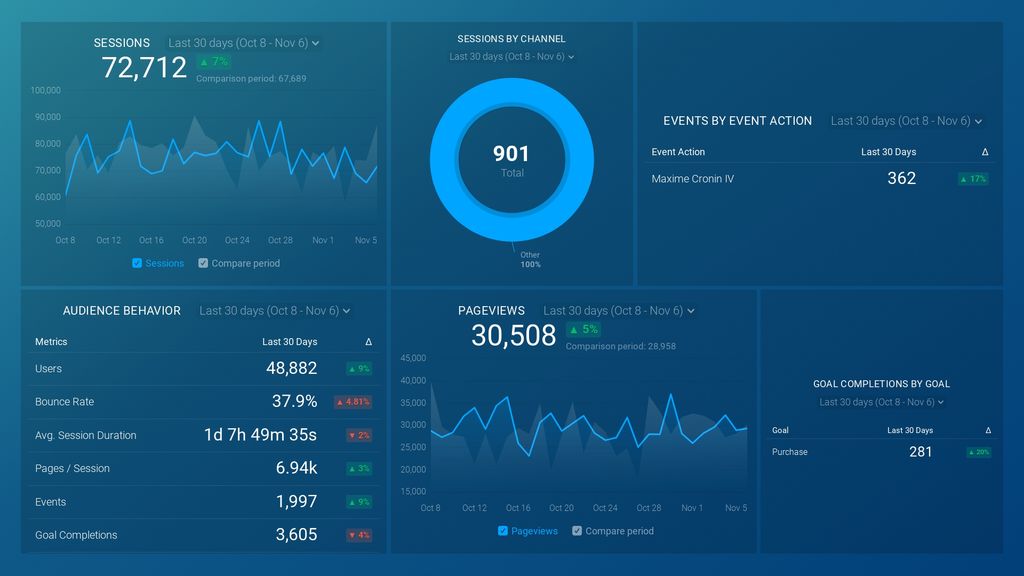Viewport: 1024px width, 576px height.
Task: Toggle Compare period checkbox under Sessions chart
Action: click(203, 263)
